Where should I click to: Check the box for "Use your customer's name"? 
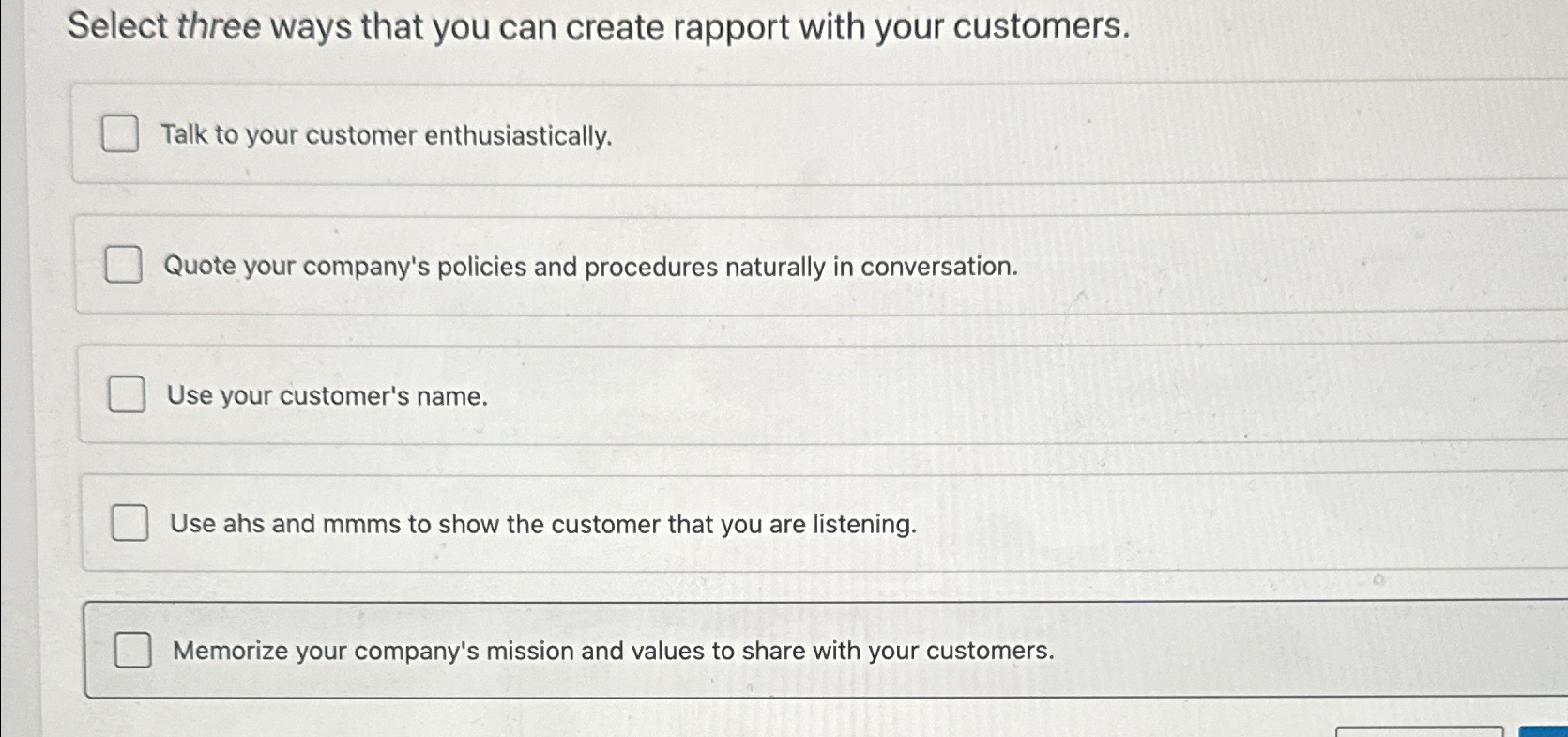(127, 395)
